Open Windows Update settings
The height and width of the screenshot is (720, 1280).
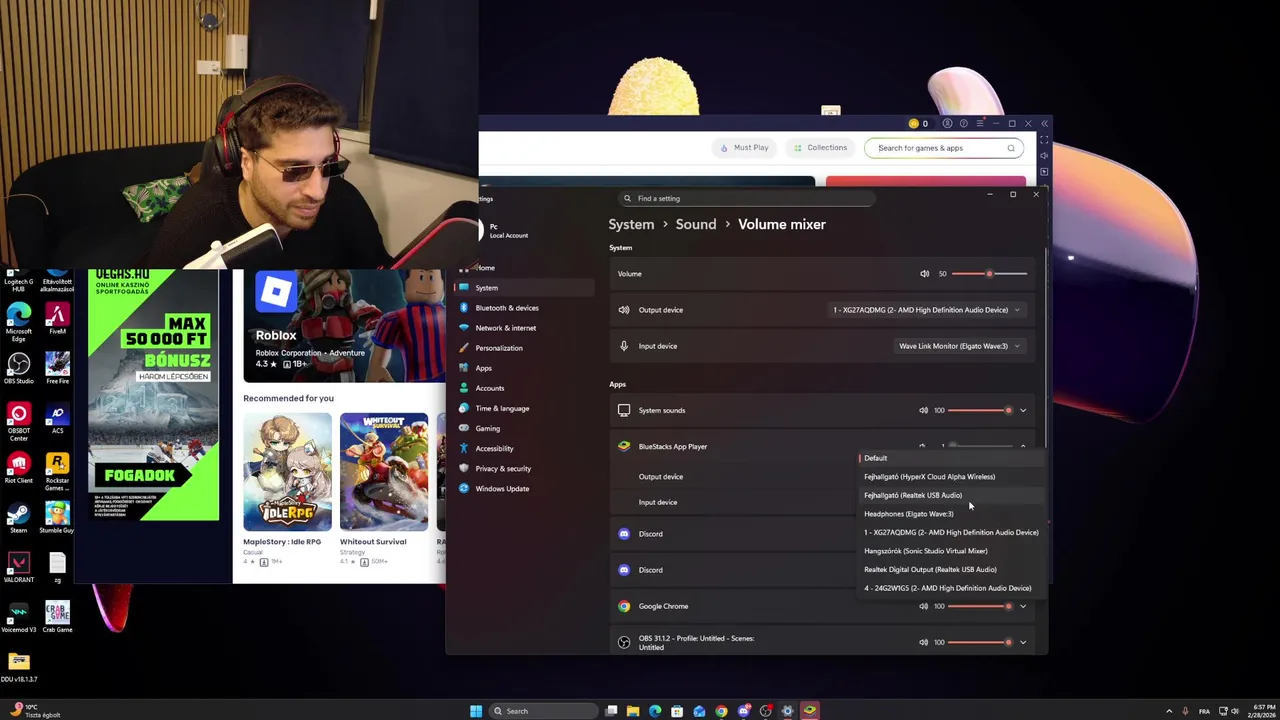pyautogui.click(x=525, y=489)
